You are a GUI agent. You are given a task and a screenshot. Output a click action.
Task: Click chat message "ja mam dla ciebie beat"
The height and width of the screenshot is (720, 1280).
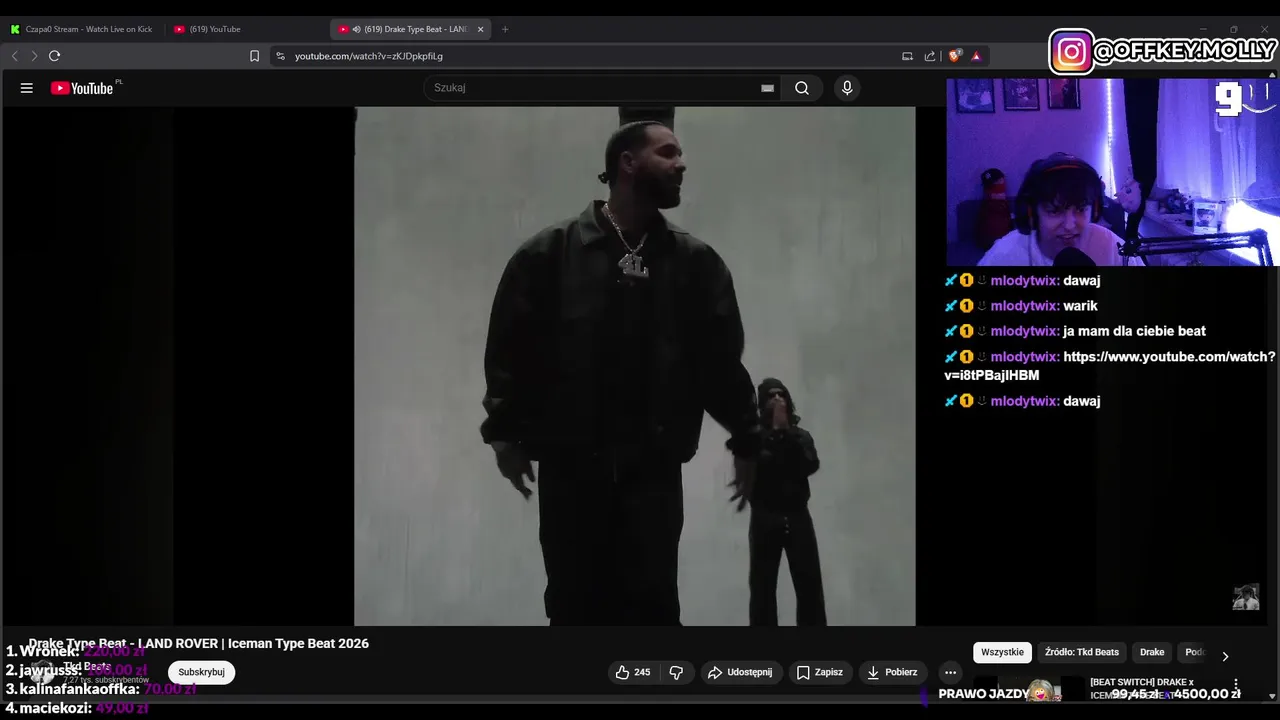1134,331
